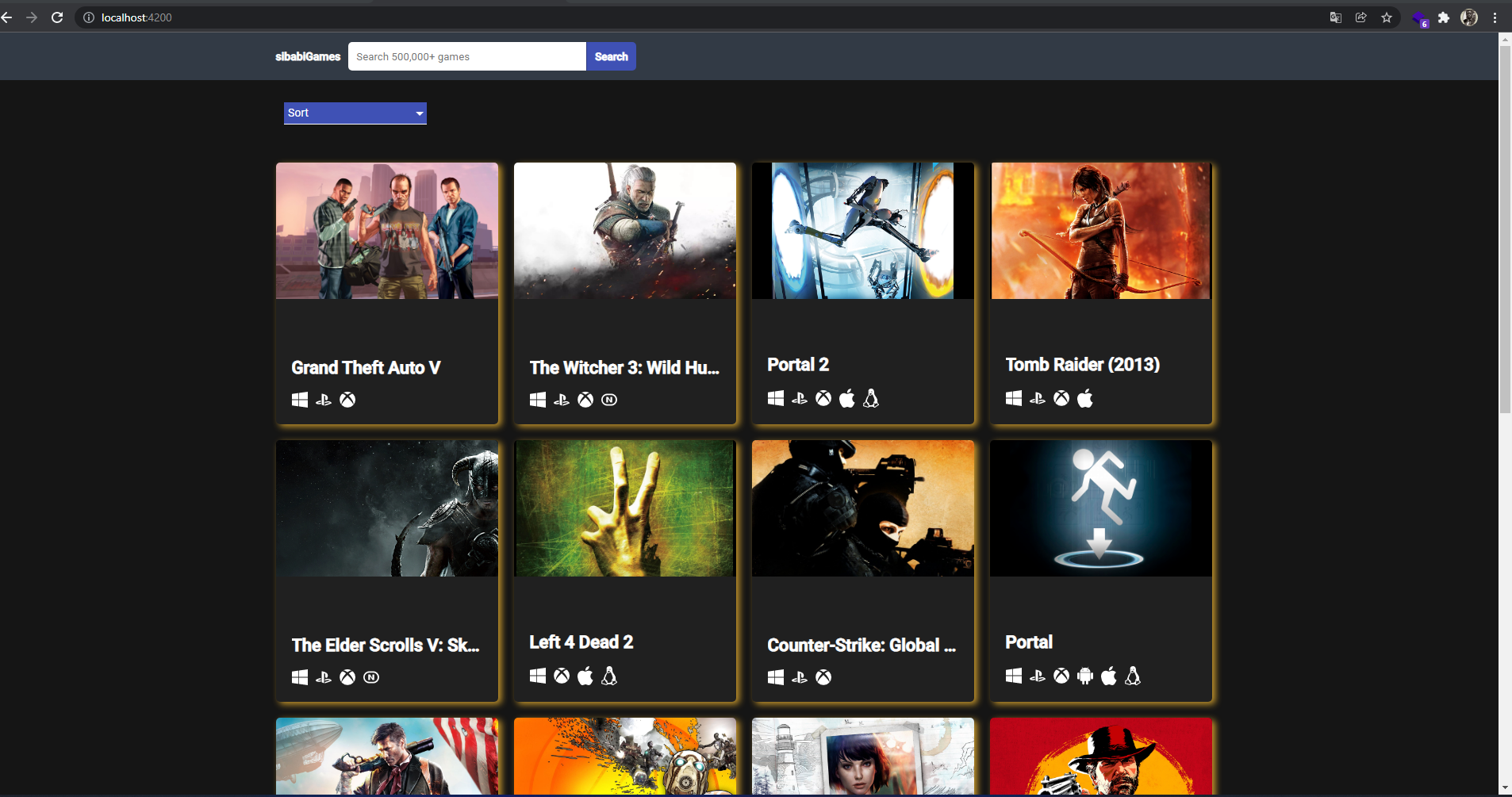This screenshot has width=1512, height=797.
Task: Click the sibabiGames logo link
Action: coord(307,56)
